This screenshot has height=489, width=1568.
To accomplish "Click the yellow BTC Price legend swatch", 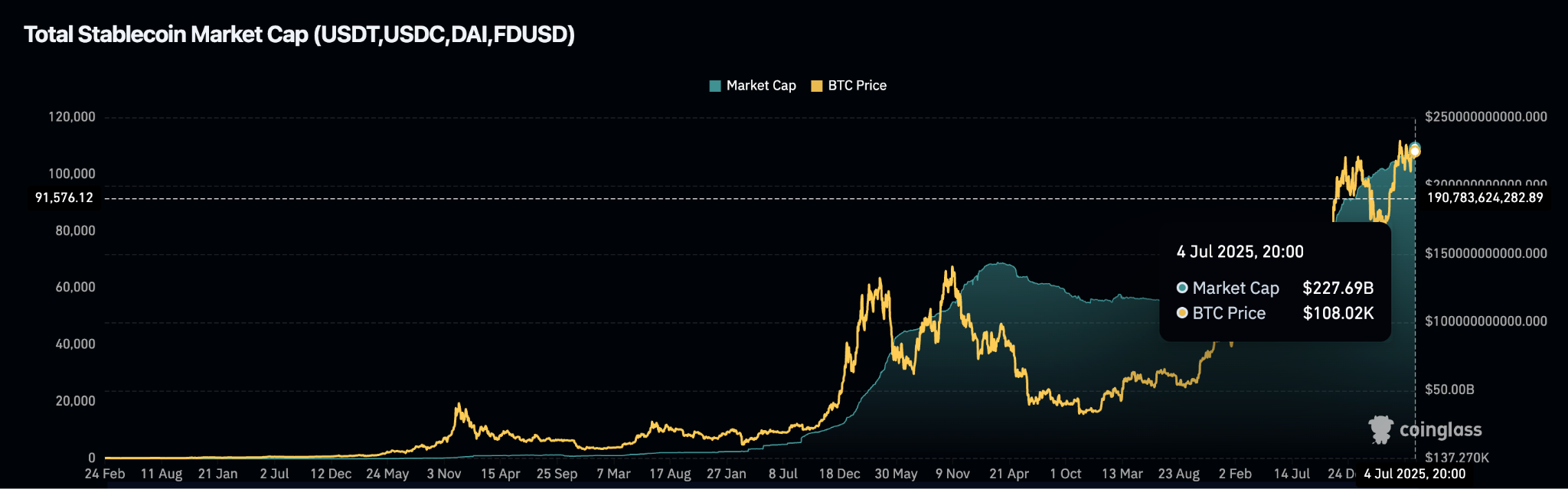I will [817, 86].
